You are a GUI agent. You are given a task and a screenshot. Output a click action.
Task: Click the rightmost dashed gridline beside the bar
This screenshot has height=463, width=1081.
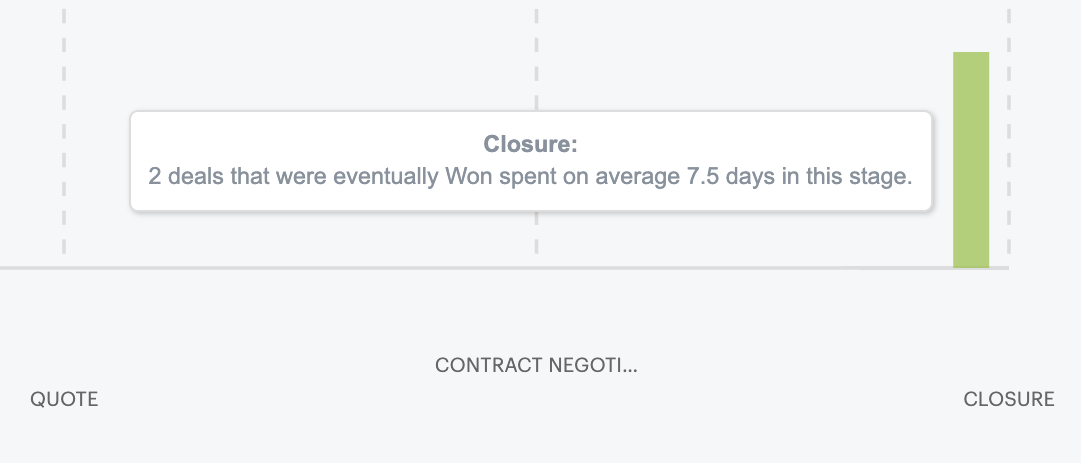click(x=1008, y=150)
